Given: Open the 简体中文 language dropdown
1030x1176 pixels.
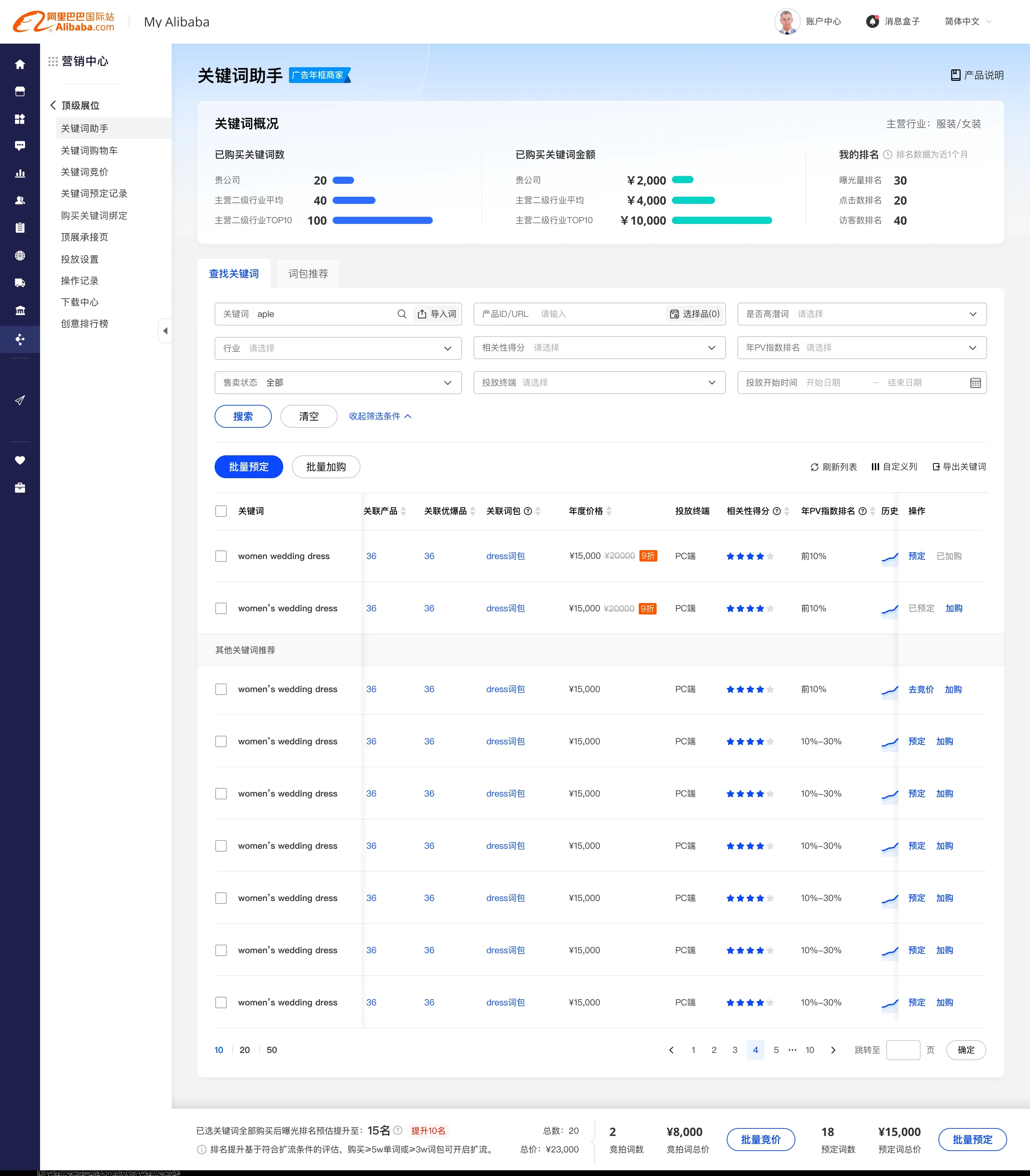Looking at the screenshot, I should pyautogui.click(x=968, y=21).
